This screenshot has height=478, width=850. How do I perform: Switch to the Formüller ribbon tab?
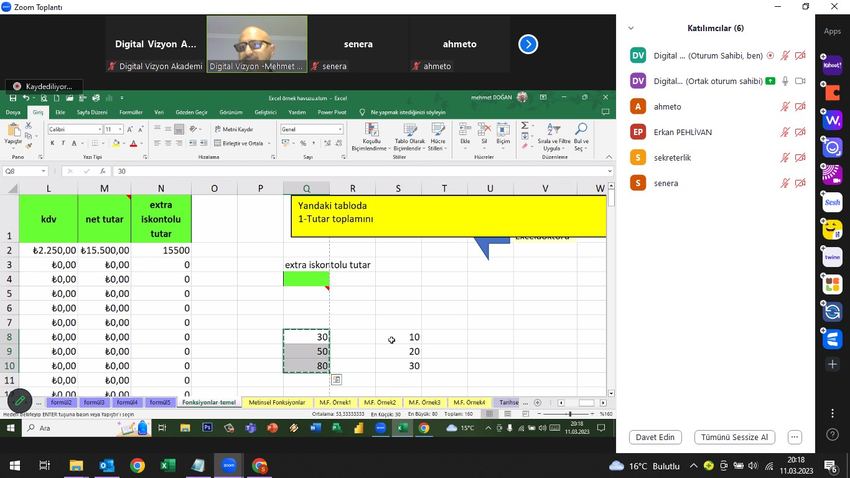coord(131,112)
